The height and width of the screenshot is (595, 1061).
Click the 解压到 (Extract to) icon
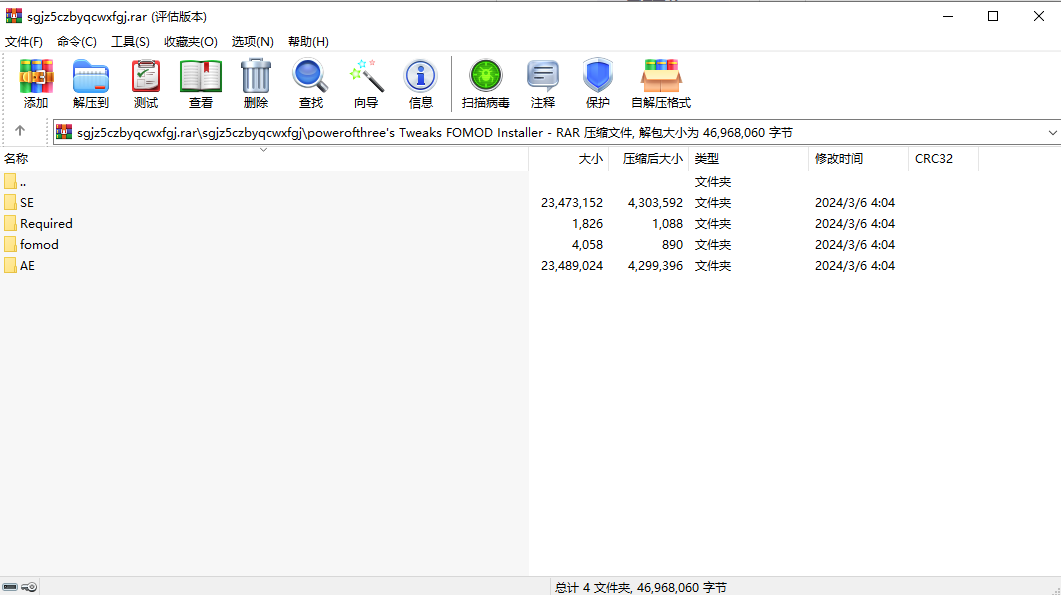[91, 83]
